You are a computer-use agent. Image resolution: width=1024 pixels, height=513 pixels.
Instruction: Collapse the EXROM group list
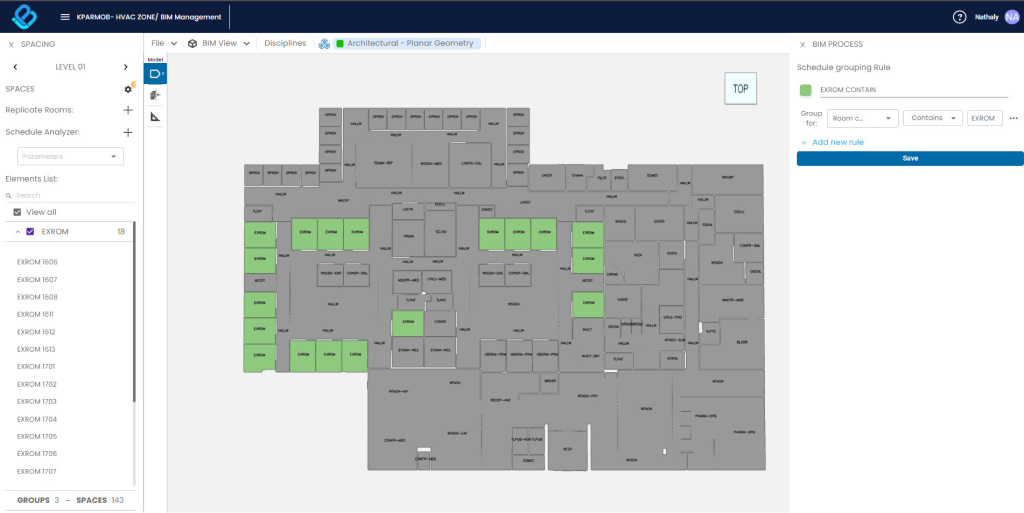(x=16, y=232)
